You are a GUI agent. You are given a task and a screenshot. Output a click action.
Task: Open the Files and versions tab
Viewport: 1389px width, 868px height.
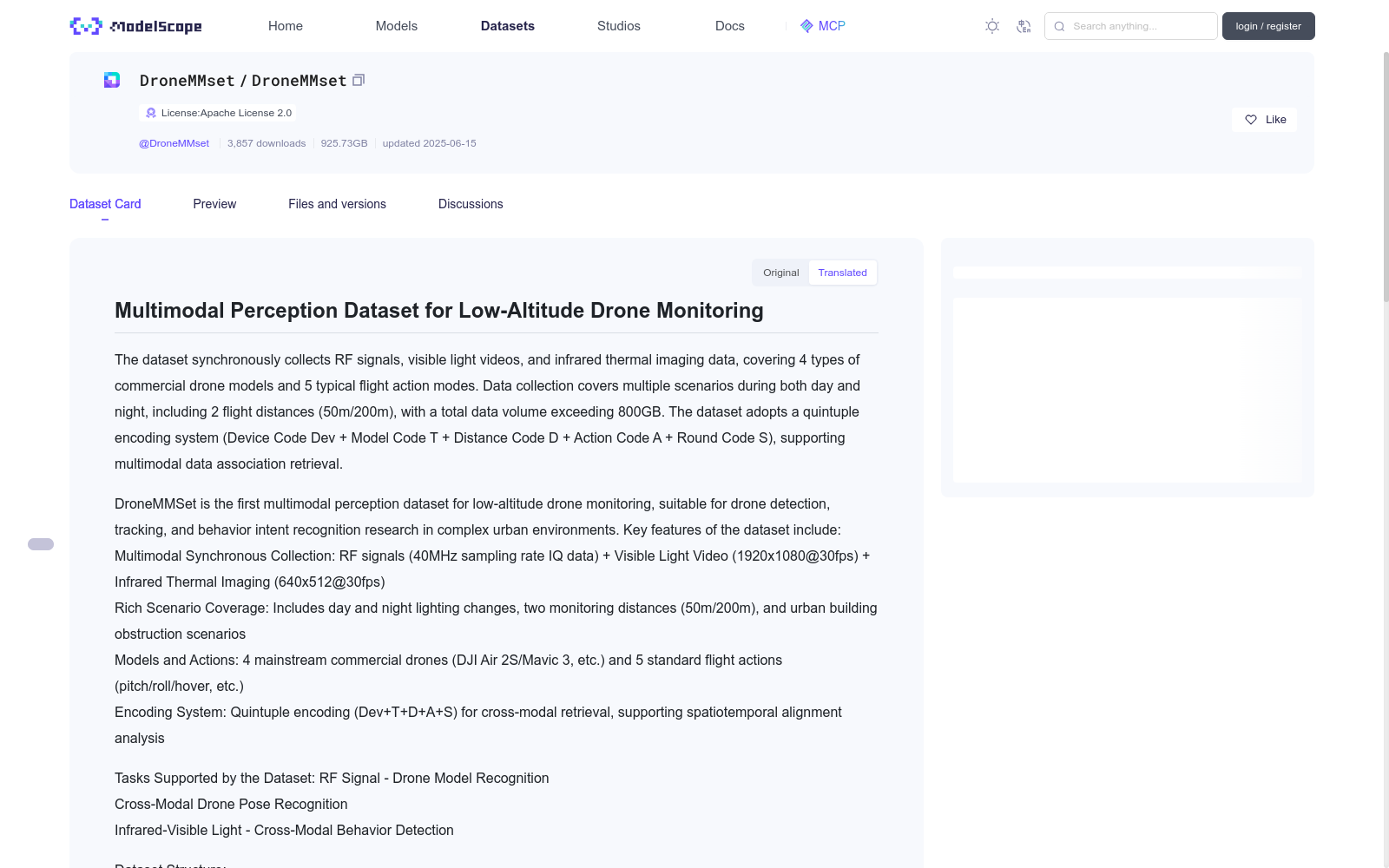click(x=337, y=204)
